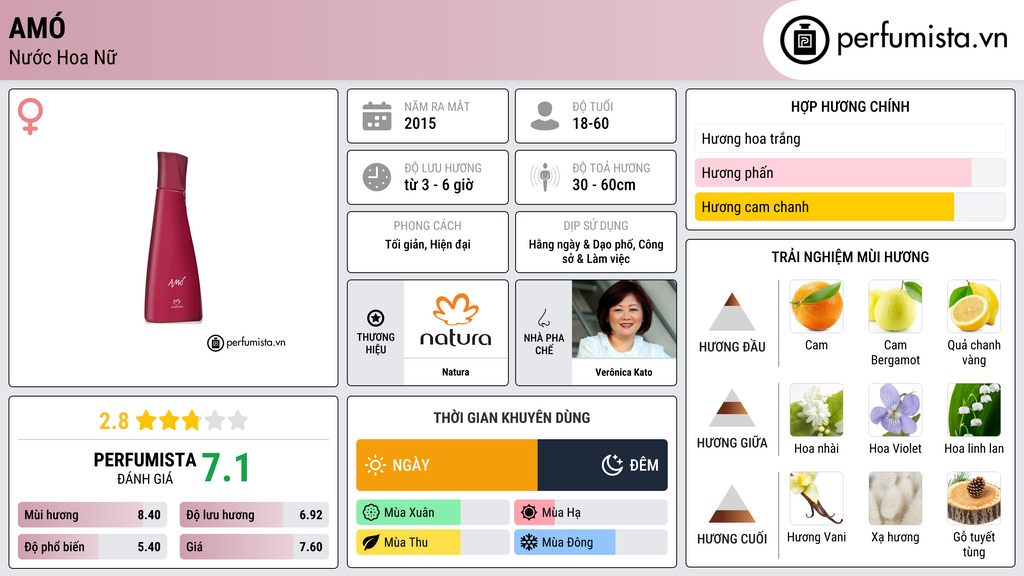
Task: Click the Xạ hương musk image
Action: tap(895, 498)
